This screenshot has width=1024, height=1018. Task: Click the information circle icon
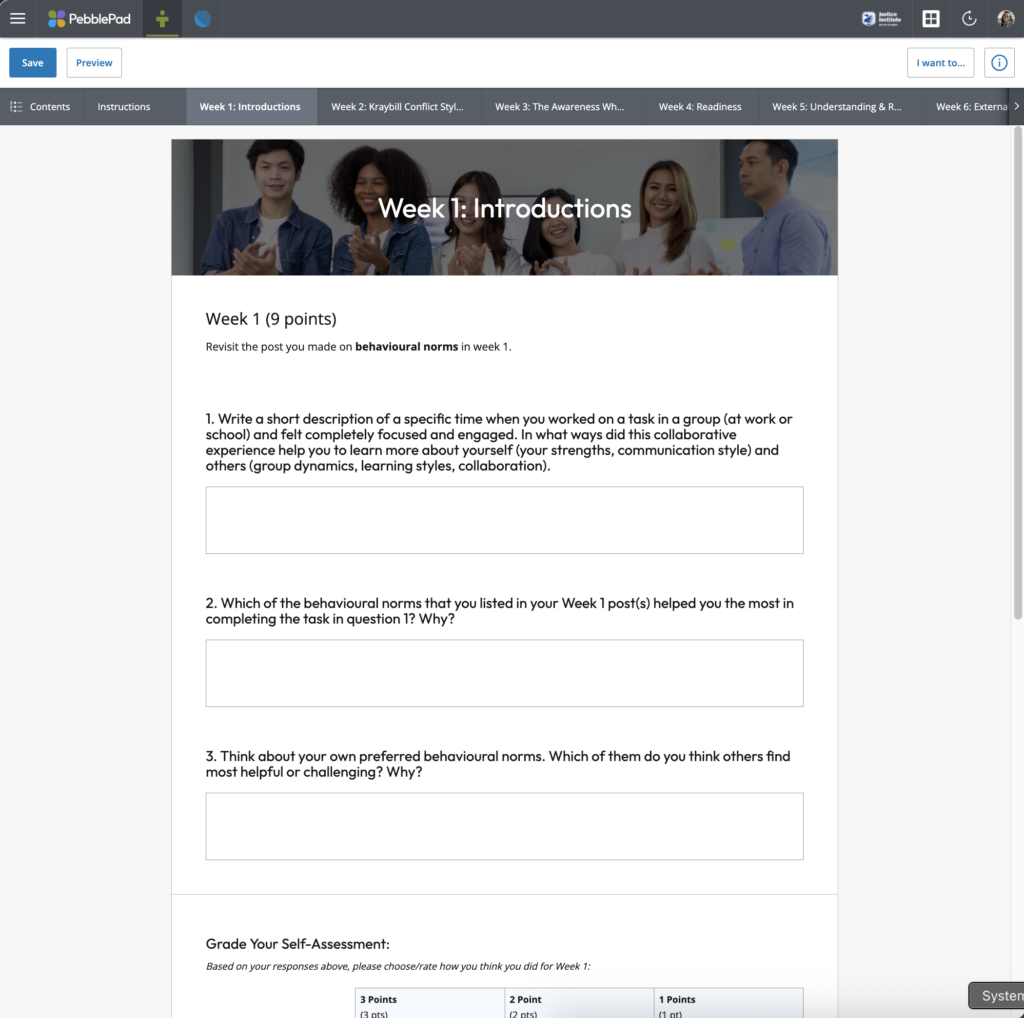(x=999, y=63)
